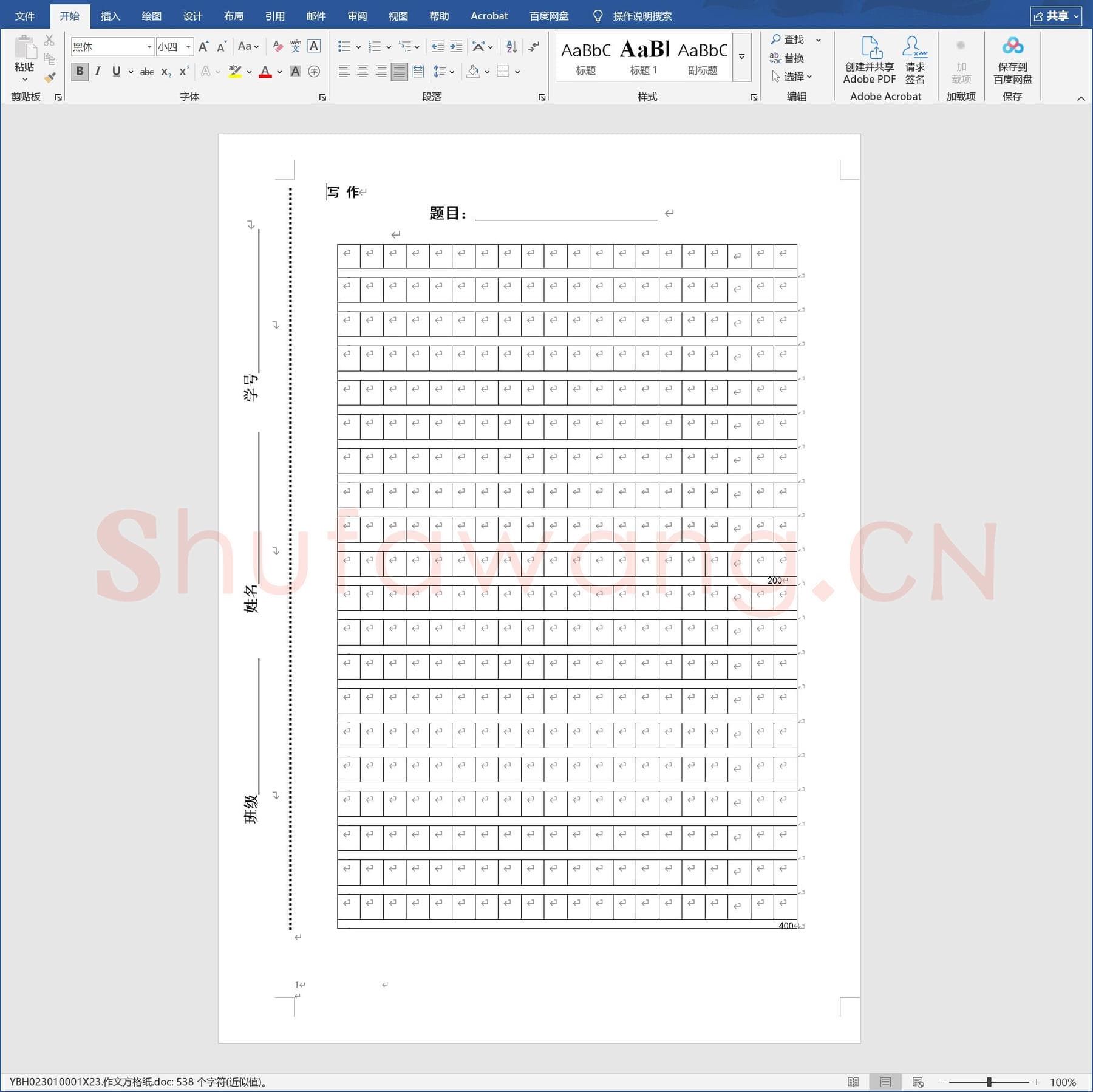The width and height of the screenshot is (1093, 1092).
Task: Click zoom in plus button
Action: [x=1037, y=1082]
